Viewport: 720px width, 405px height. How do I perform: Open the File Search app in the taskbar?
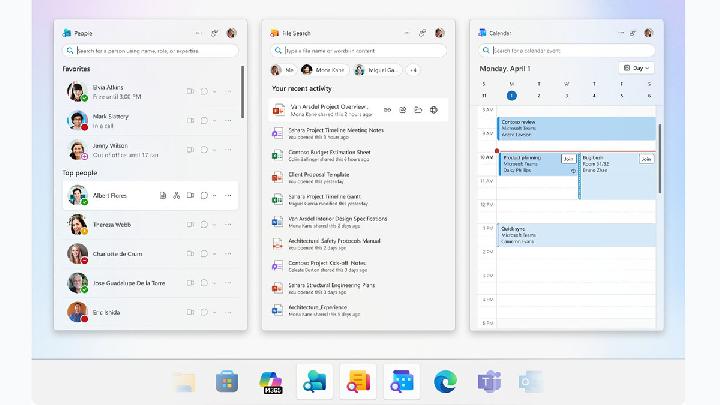pyautogui.click(x=358, y=381)
